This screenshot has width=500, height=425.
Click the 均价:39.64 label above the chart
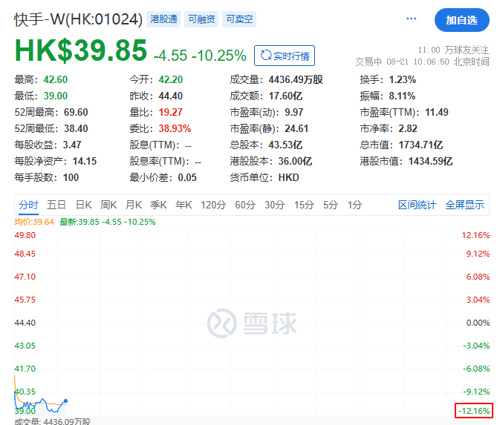tap(34, 222)
